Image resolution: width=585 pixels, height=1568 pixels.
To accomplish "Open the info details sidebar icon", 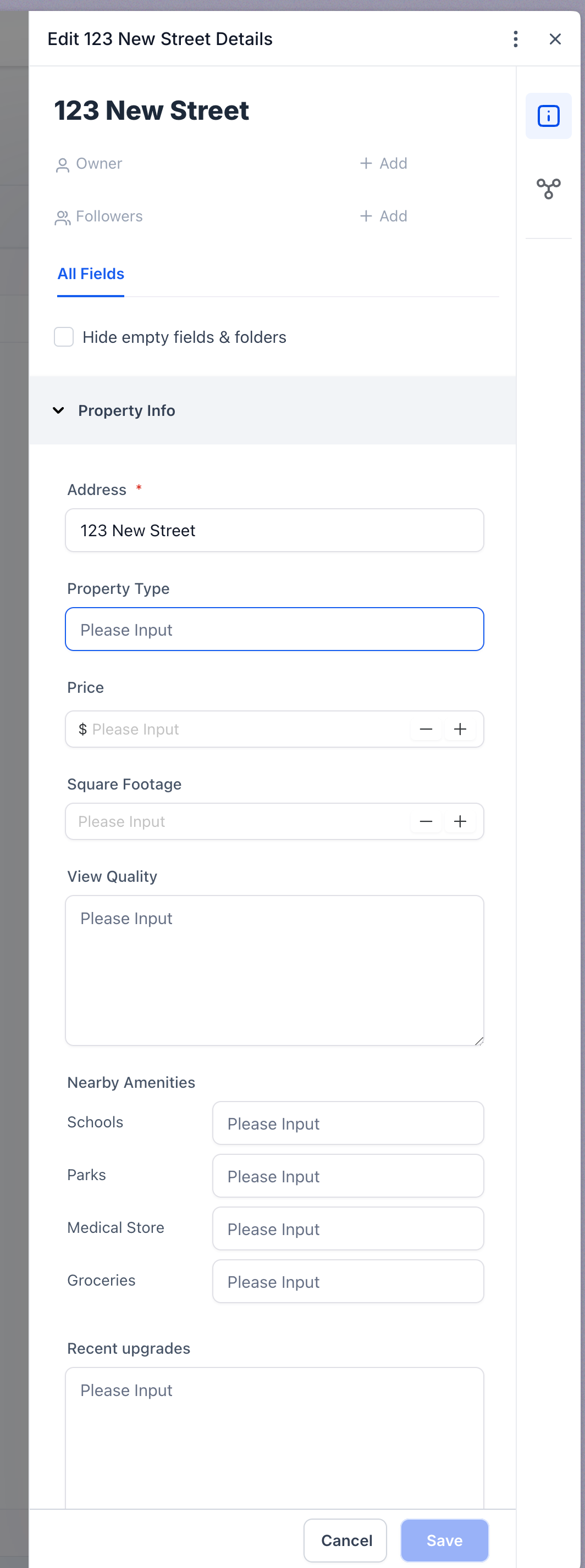I will pyautogui.click(x=548, y=116).
